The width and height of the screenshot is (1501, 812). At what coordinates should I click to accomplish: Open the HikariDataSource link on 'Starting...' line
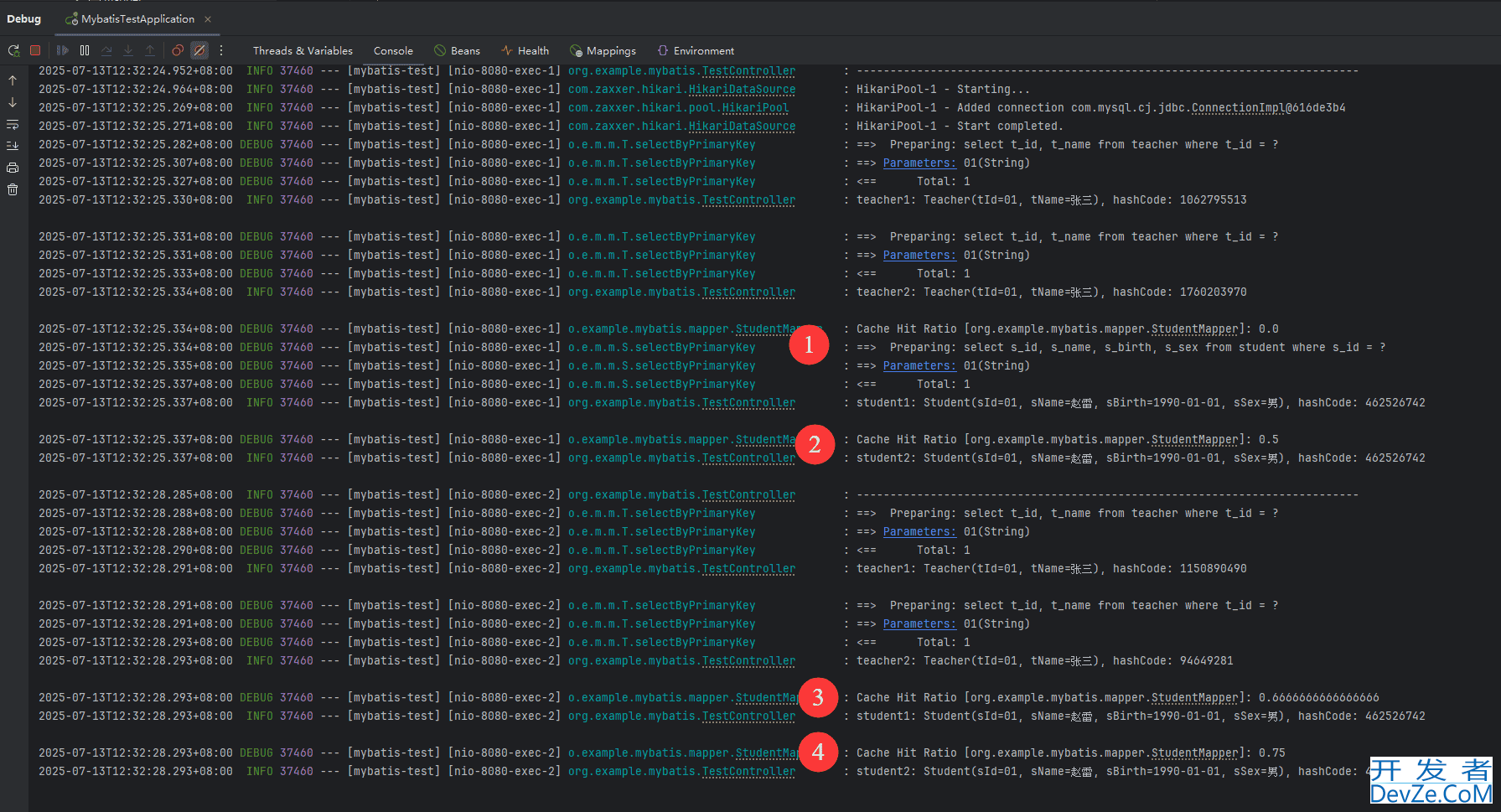click(x=742, y=90)
